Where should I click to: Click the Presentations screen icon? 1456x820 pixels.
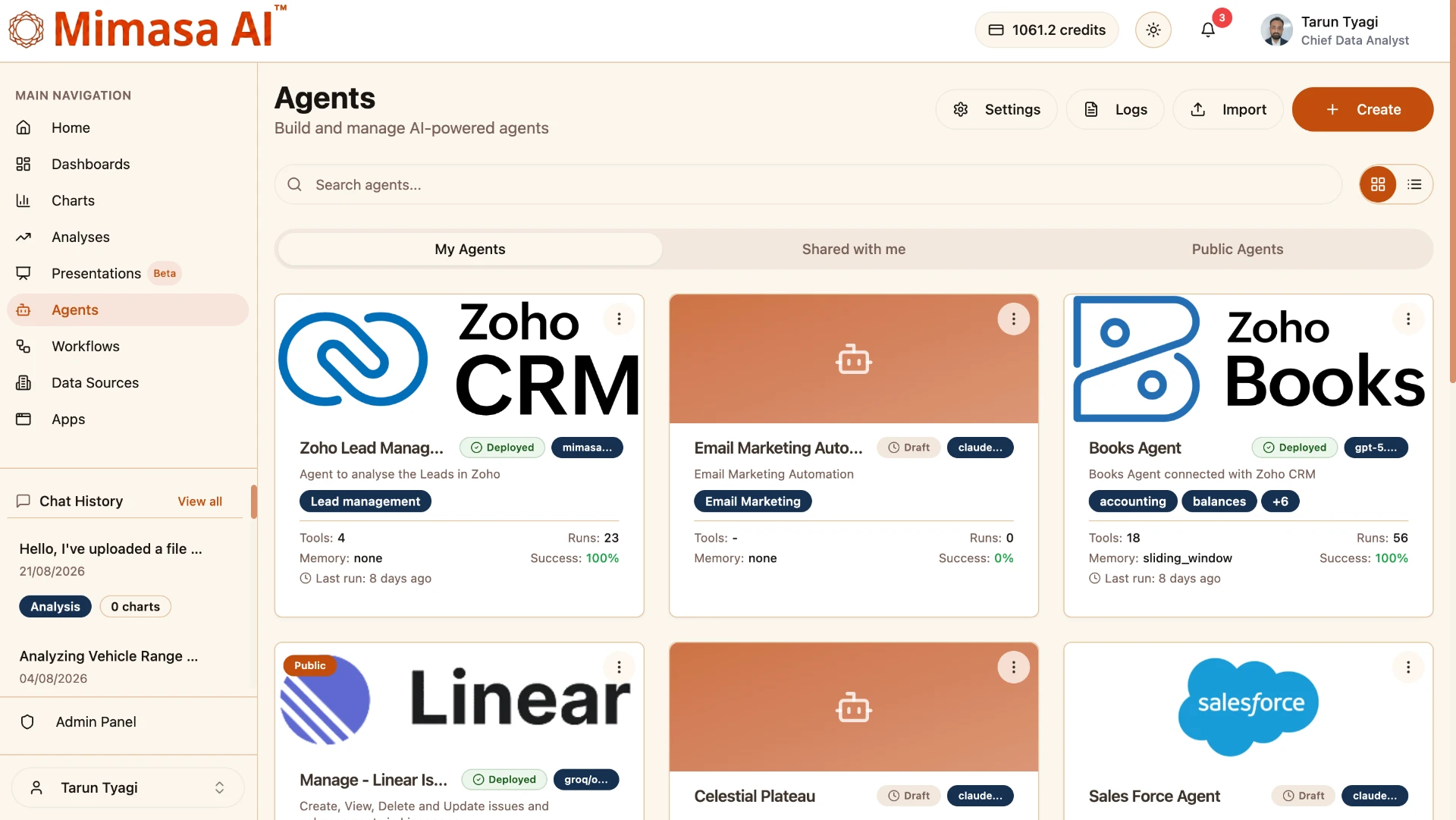click(x=24, y=273)
